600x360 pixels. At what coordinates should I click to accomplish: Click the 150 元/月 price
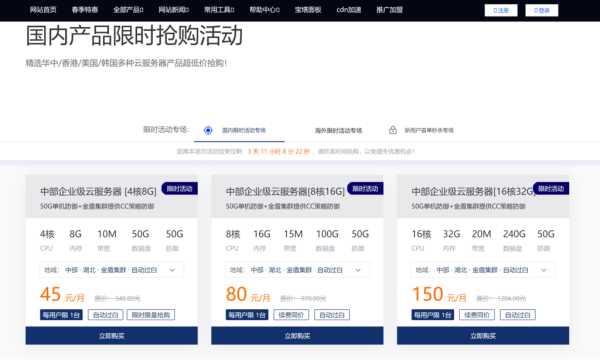tap(439, 295)
